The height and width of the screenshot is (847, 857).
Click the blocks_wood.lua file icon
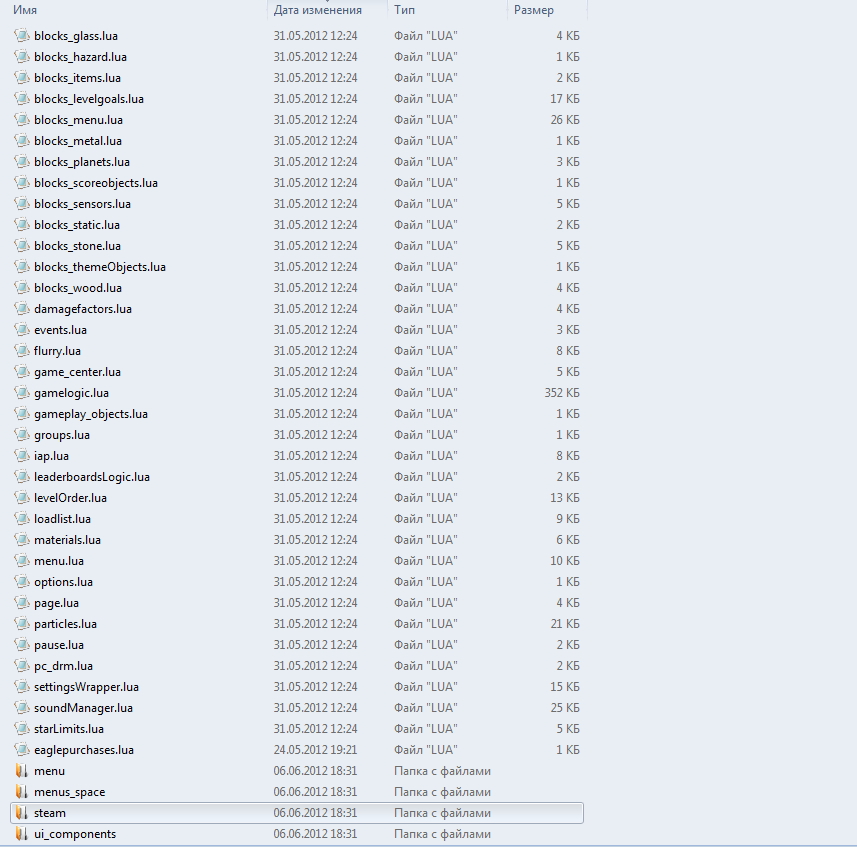(21, 287)
